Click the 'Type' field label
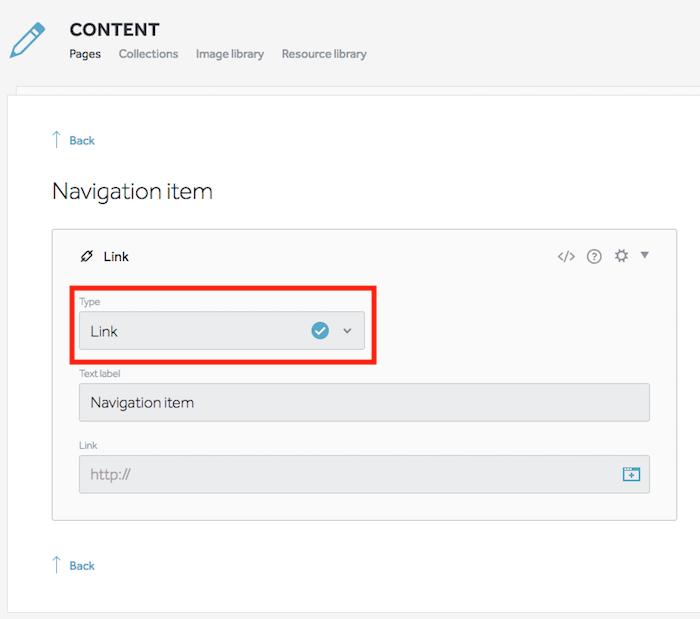Screen dimensions: 700x619 click(x=90, y=302)
